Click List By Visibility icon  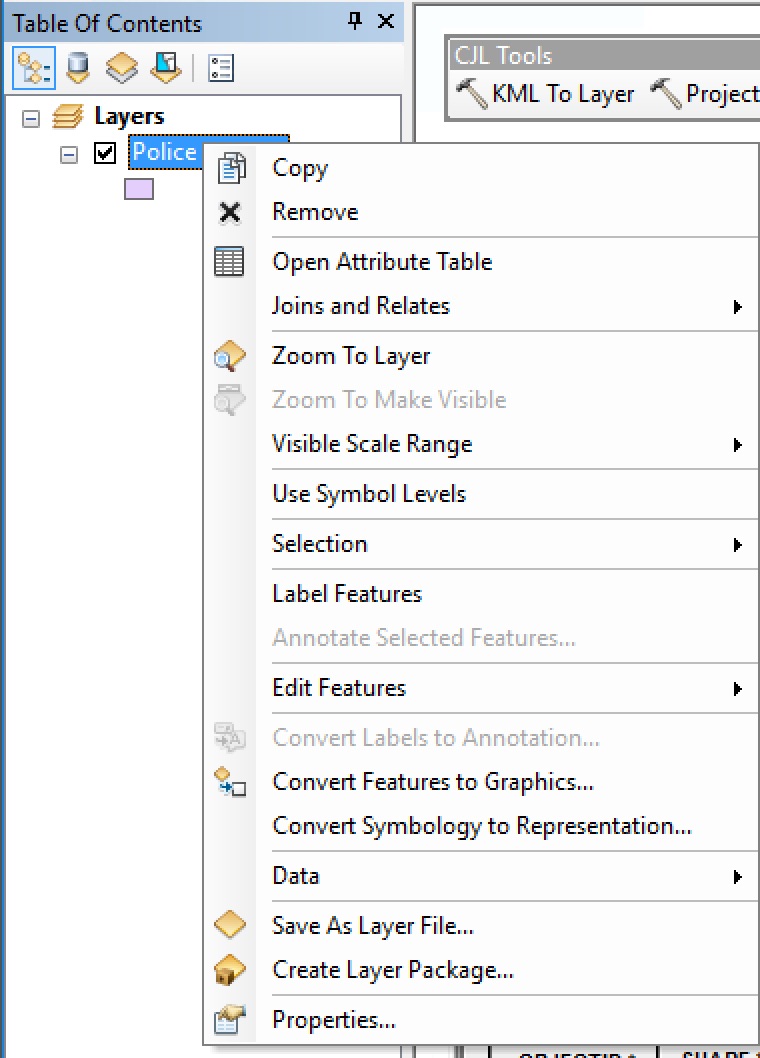pos(122,67)
